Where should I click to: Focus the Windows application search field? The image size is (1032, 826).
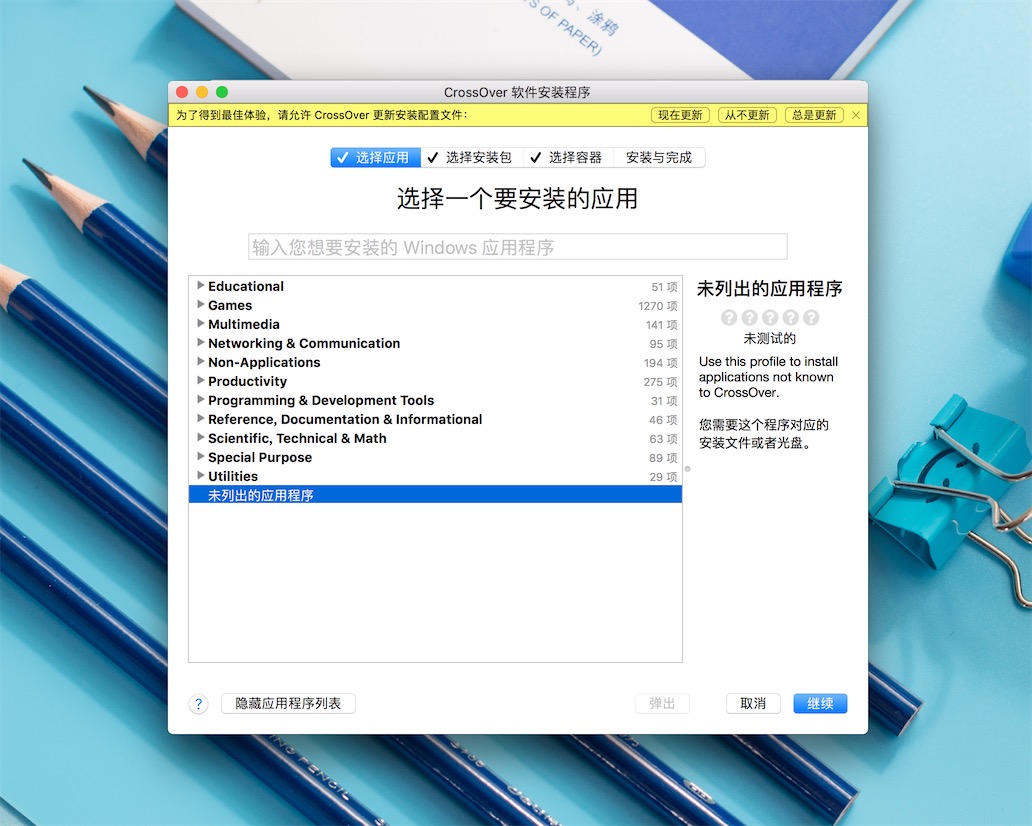click(x=517, y=247)
